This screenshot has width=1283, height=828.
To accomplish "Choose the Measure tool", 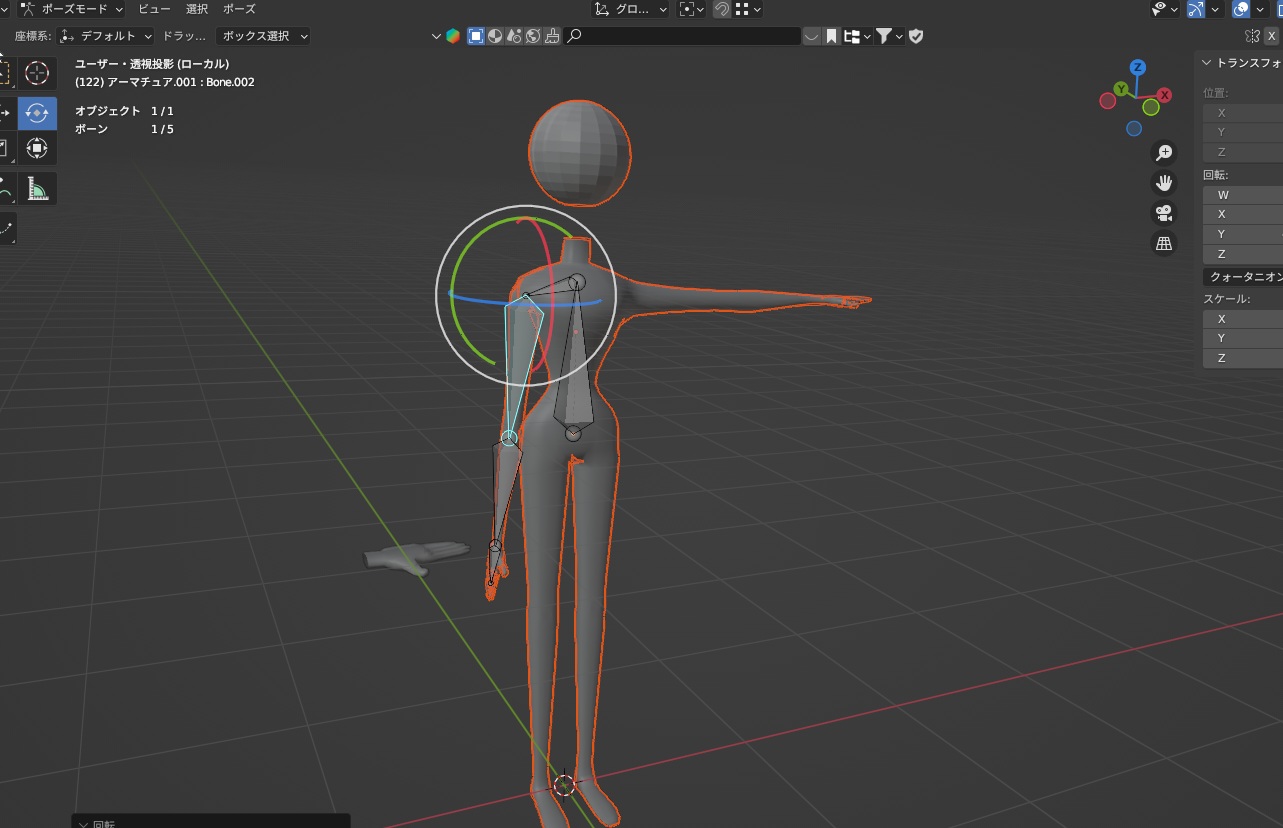I will click(x=36, y=188).
